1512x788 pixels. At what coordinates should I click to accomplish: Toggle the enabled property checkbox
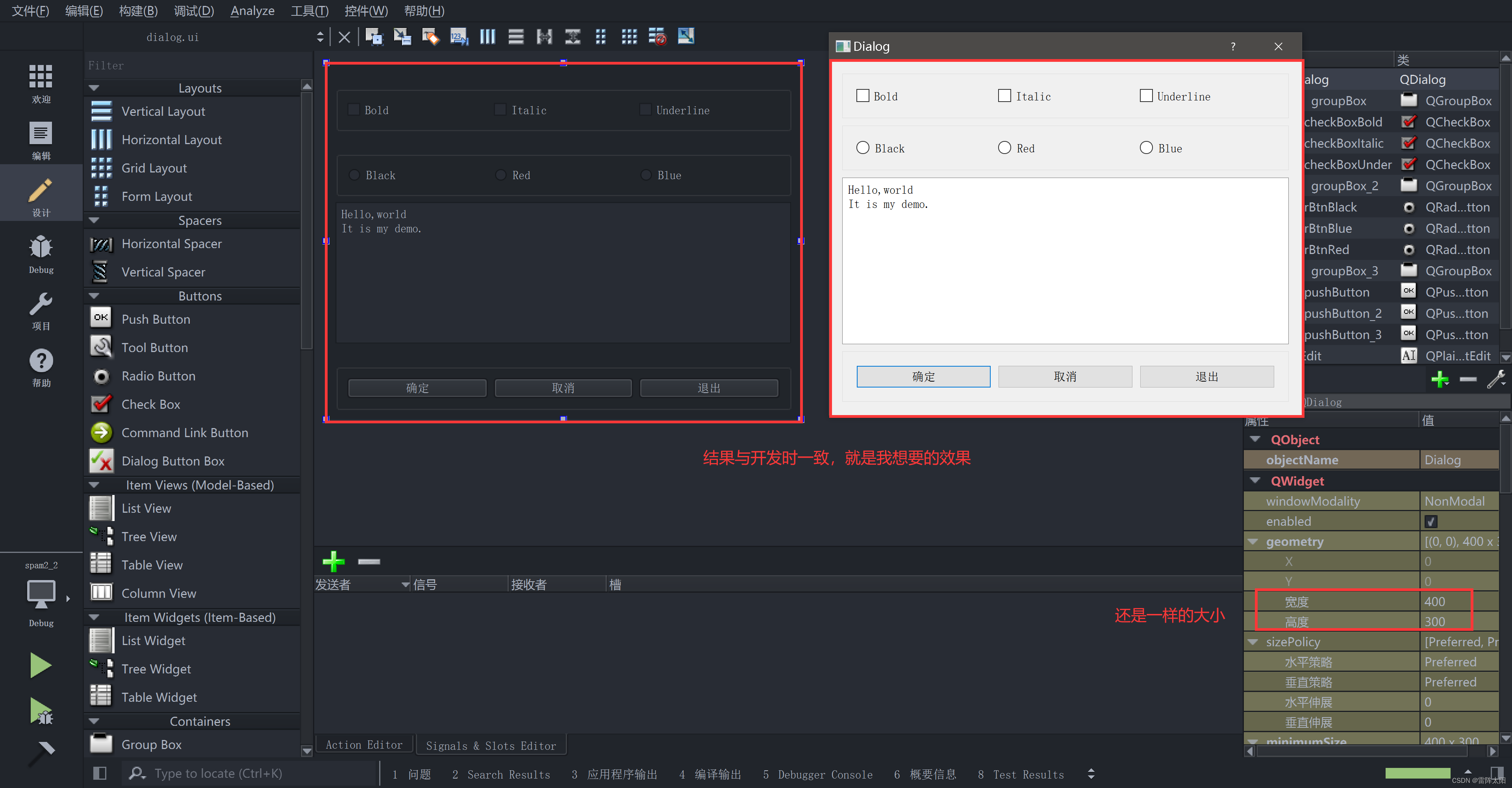tap(1430, 521)
